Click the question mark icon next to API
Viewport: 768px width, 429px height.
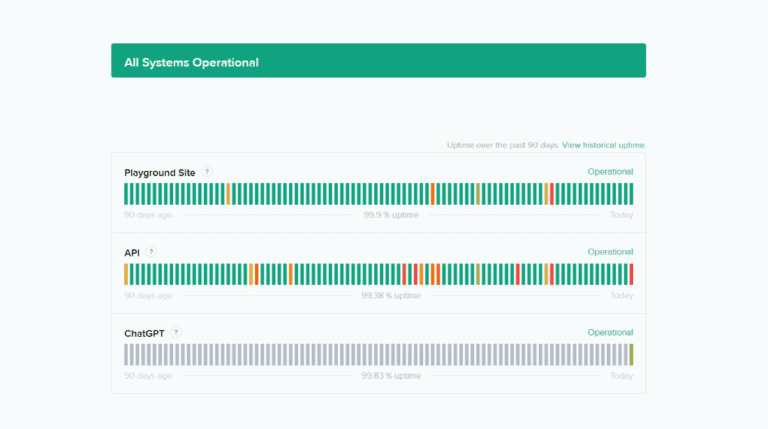[151, 252]
